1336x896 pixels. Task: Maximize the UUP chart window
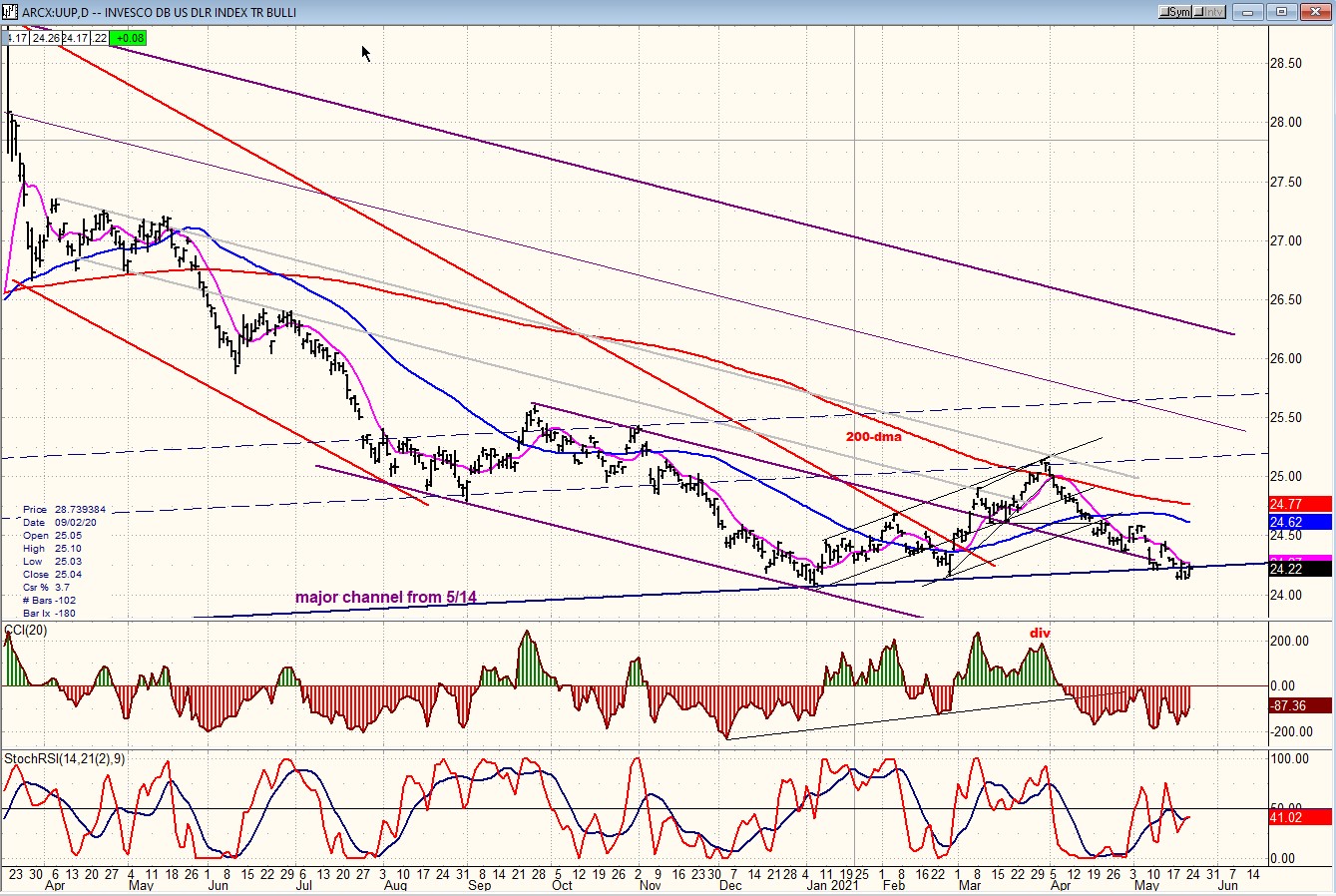coord(1282,12)
